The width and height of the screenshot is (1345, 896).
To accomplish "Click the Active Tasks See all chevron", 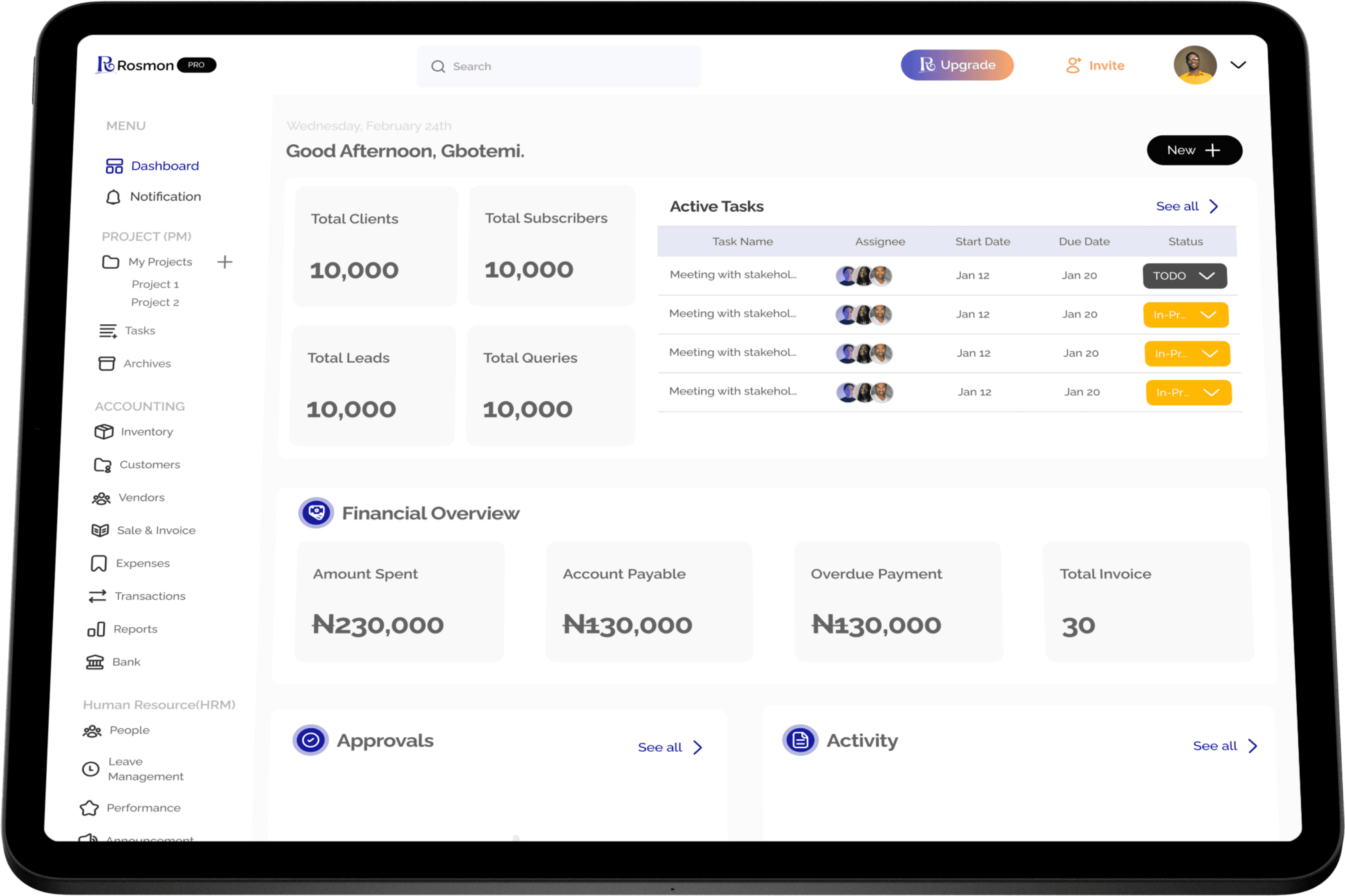I will (1214, 206).
